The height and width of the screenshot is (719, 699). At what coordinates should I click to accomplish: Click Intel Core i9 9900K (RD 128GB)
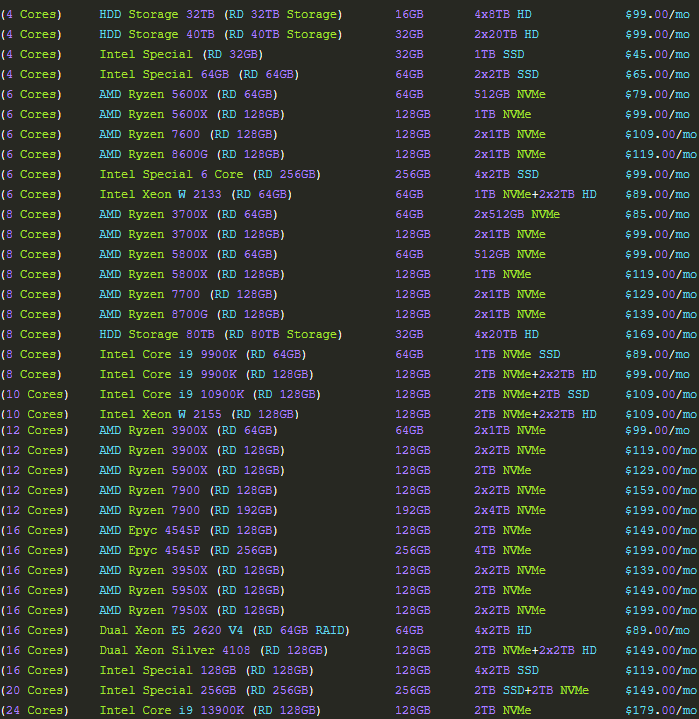206,375
